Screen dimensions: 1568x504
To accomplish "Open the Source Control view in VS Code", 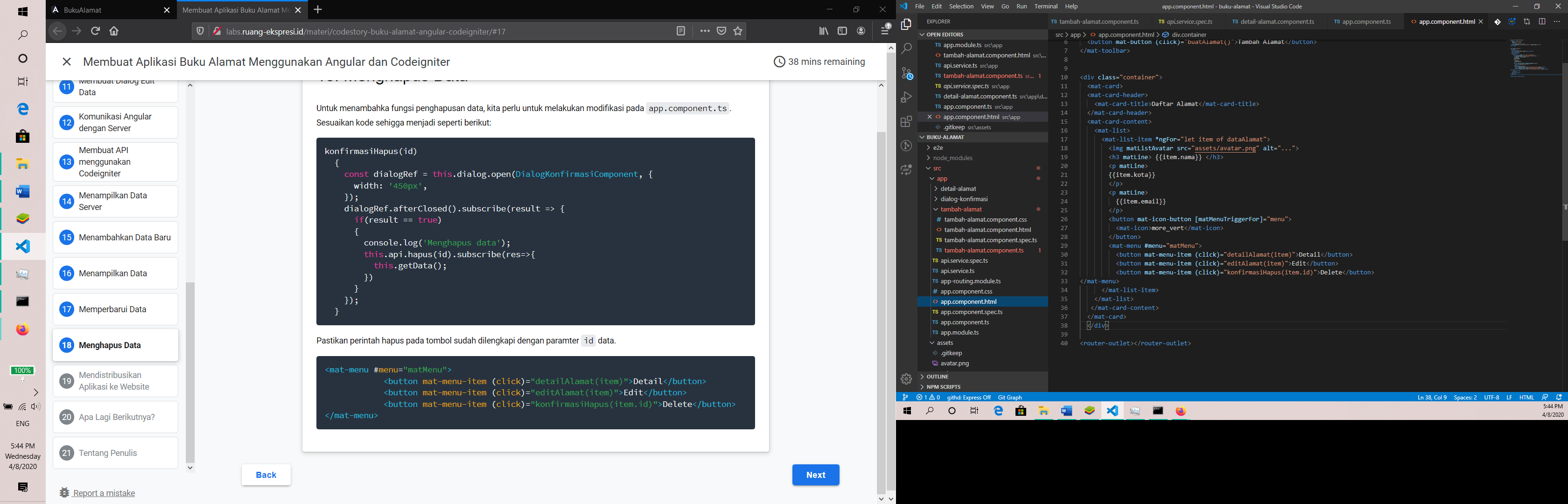I will click(907, 73).
